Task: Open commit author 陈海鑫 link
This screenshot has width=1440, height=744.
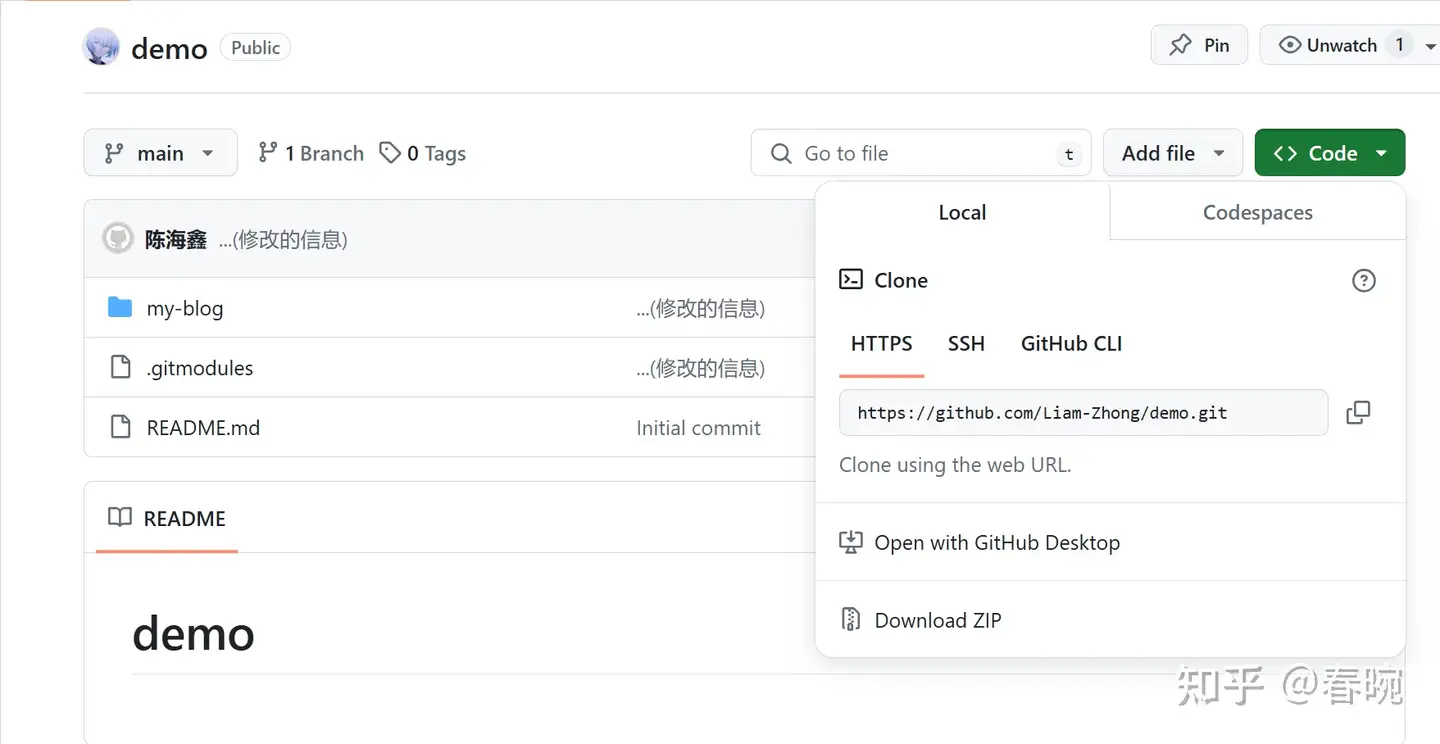Action: point(176,239)
